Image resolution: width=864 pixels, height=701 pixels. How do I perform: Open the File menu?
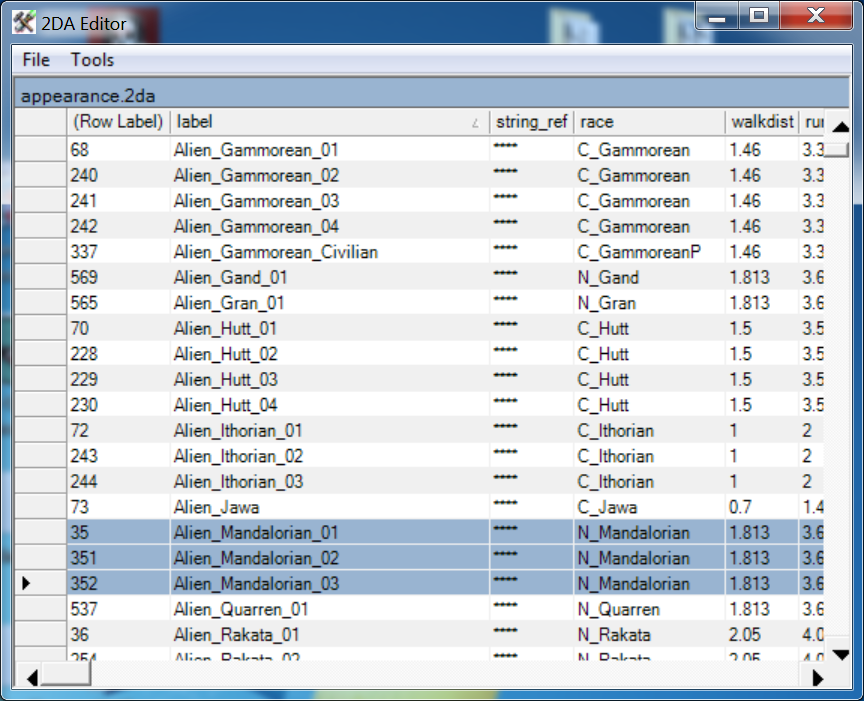(x=36, y=60)
